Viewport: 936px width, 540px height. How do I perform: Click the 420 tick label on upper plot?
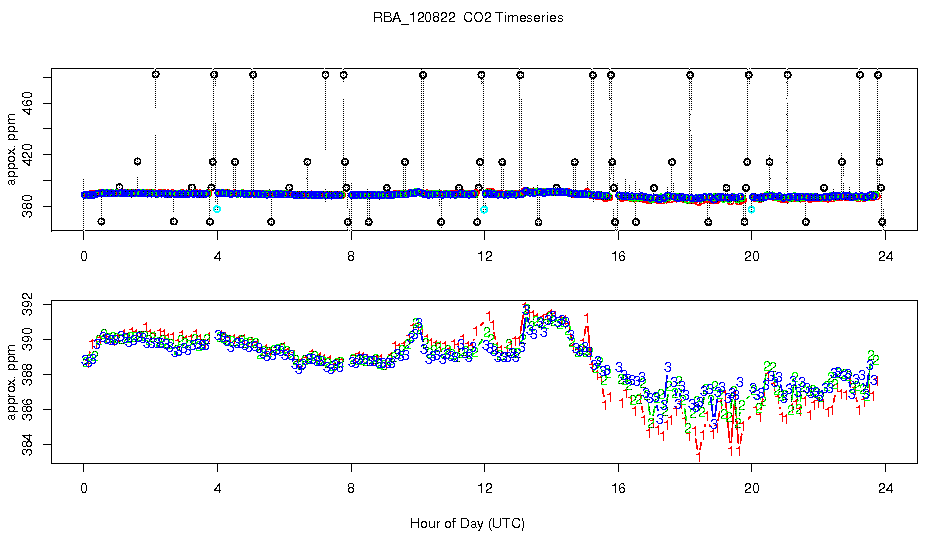click(27, 155)
